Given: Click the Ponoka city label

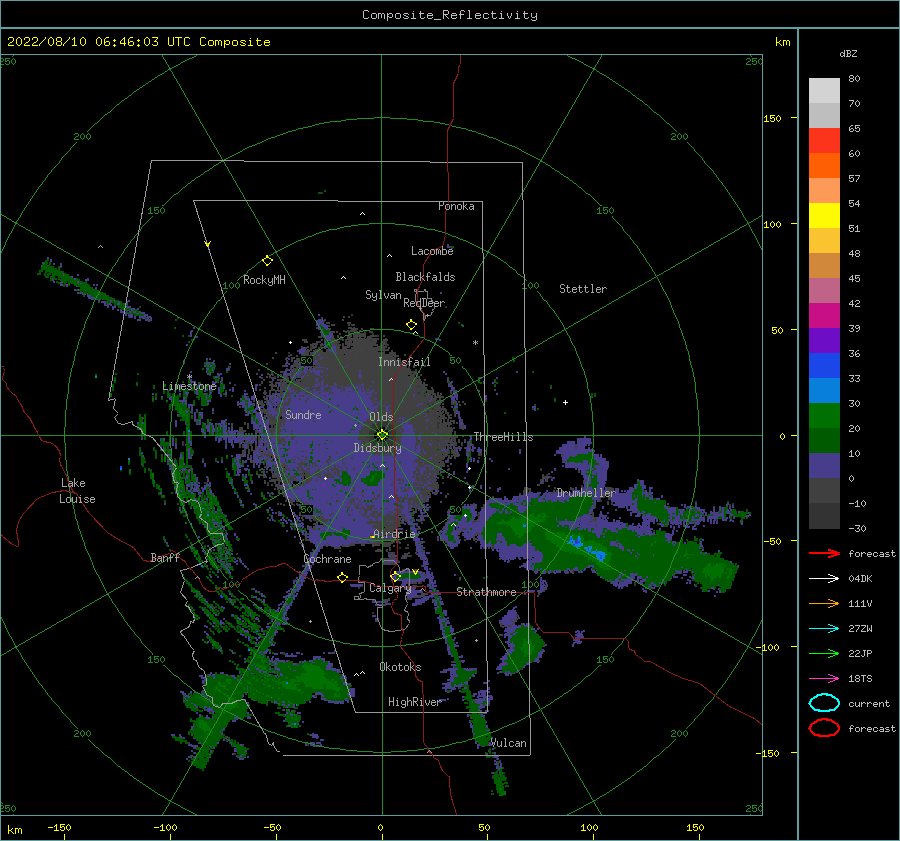Looking at the screenshot, I should click(x=456, y=206).
